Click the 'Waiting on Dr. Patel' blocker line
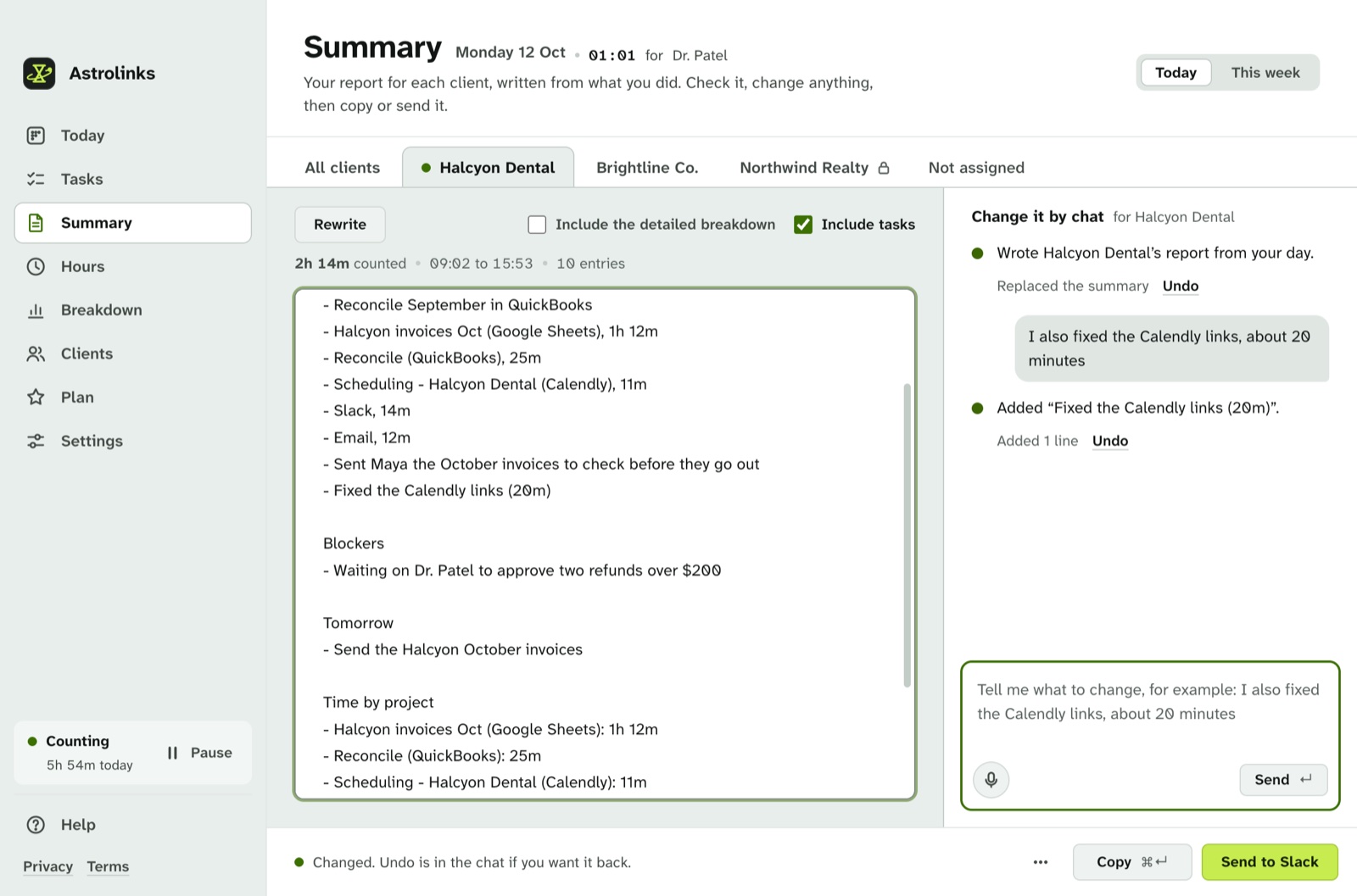 522,570
